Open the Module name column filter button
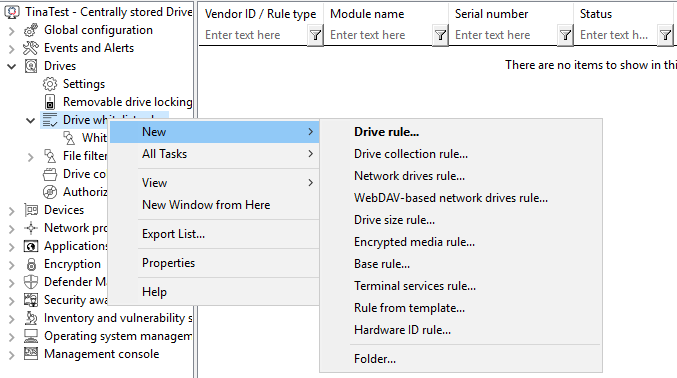This screenshot has width=677, height=378. (440, 35)
